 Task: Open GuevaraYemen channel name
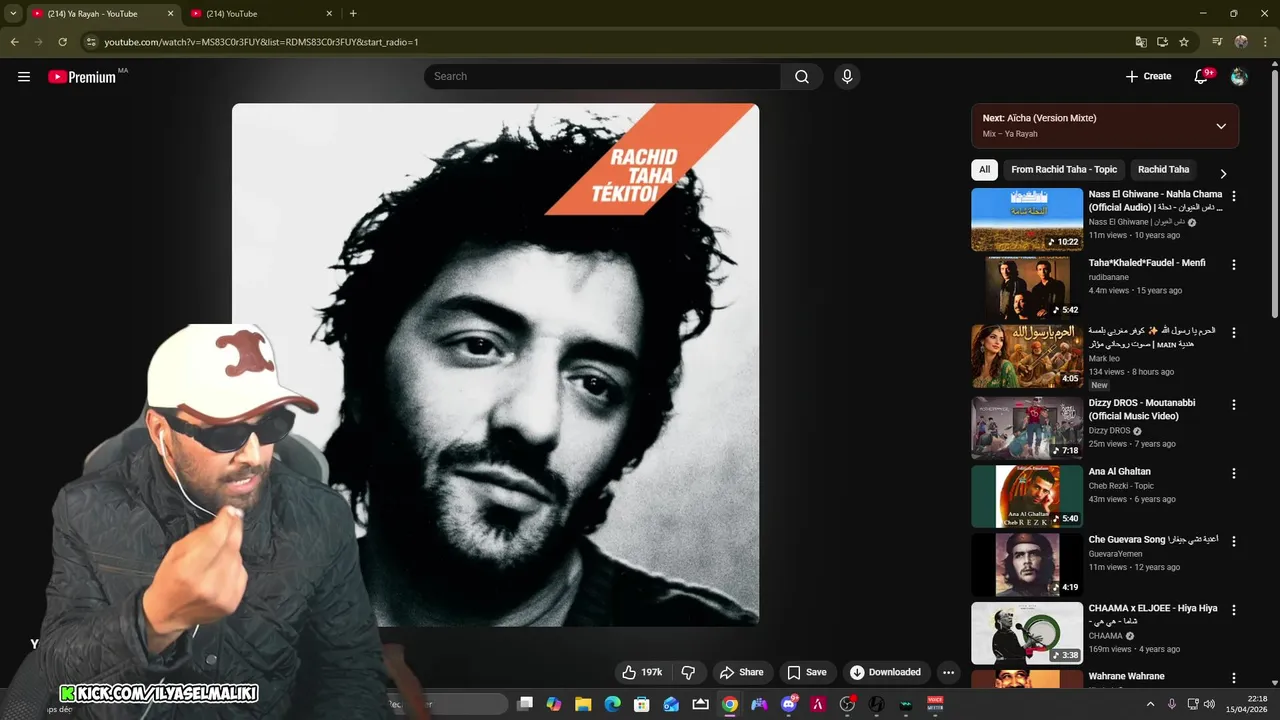tap(1115, 554)
